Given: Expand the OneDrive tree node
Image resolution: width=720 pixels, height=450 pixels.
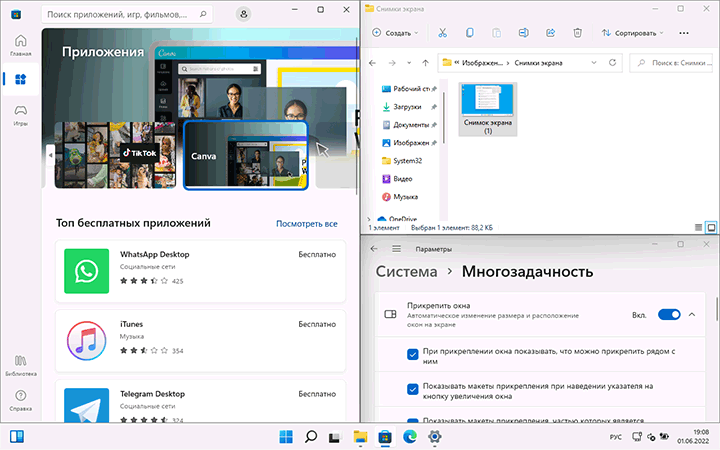Looking at the screenshot, I should pos(369,219).
